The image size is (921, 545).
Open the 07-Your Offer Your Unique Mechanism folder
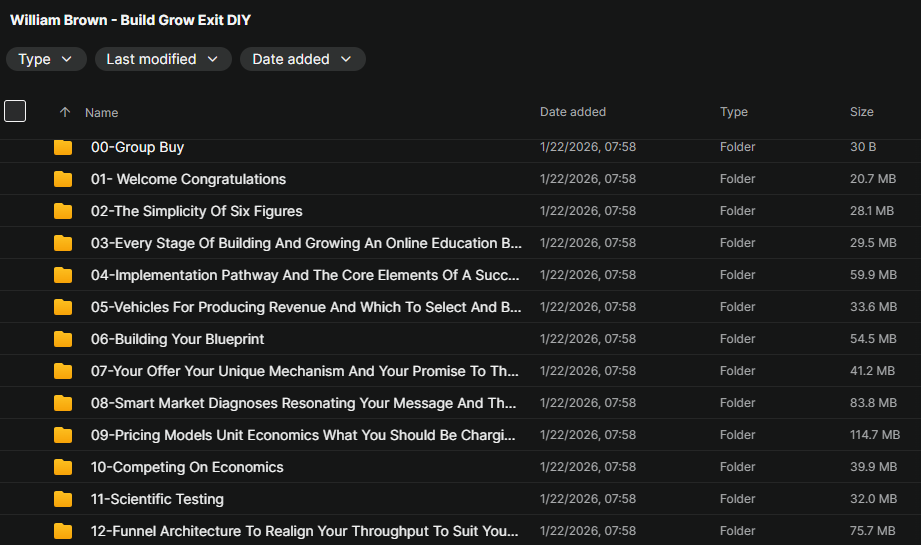coord(304,371)
